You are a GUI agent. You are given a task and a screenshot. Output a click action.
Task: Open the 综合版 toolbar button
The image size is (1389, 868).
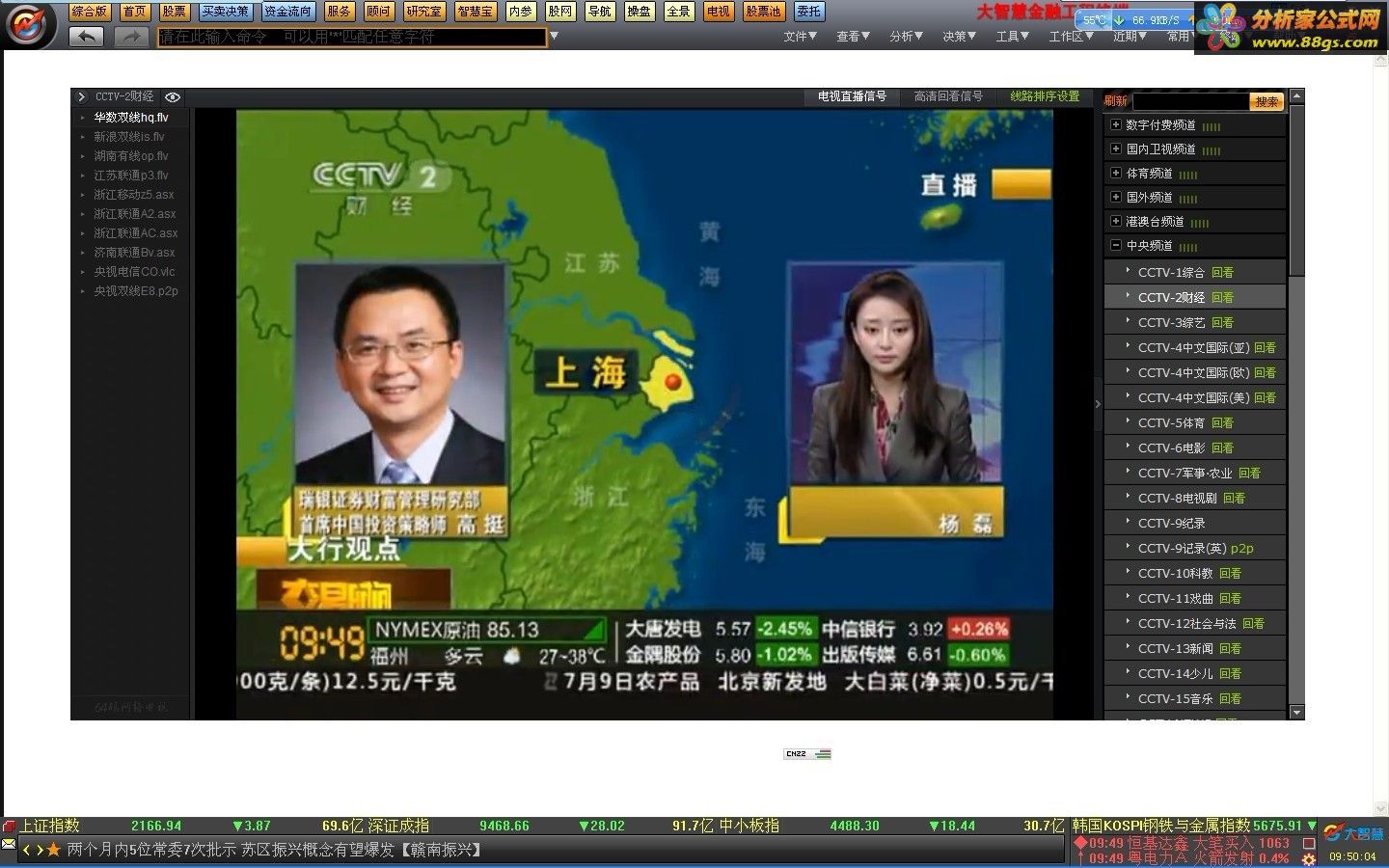tap(89, 12)
